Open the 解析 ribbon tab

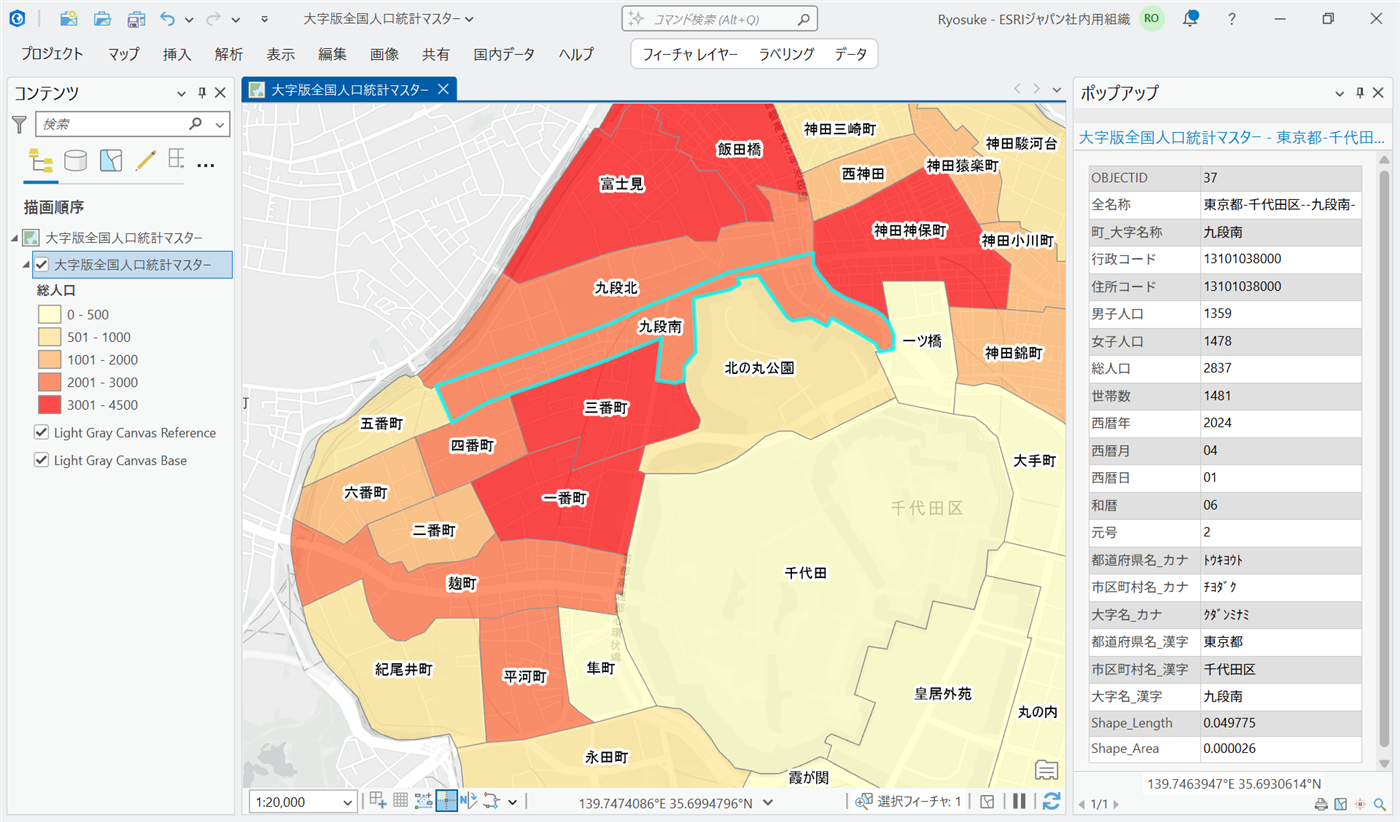coord(229,54)
